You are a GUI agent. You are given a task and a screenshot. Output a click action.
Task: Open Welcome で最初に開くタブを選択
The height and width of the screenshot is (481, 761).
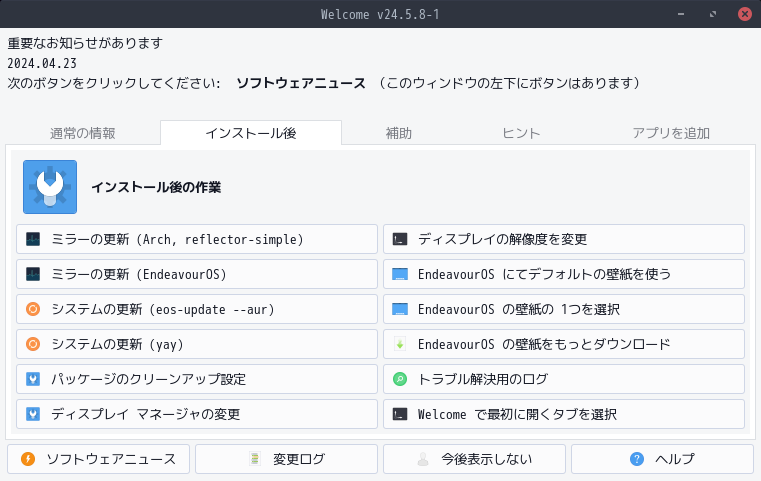tap(564, 414)
